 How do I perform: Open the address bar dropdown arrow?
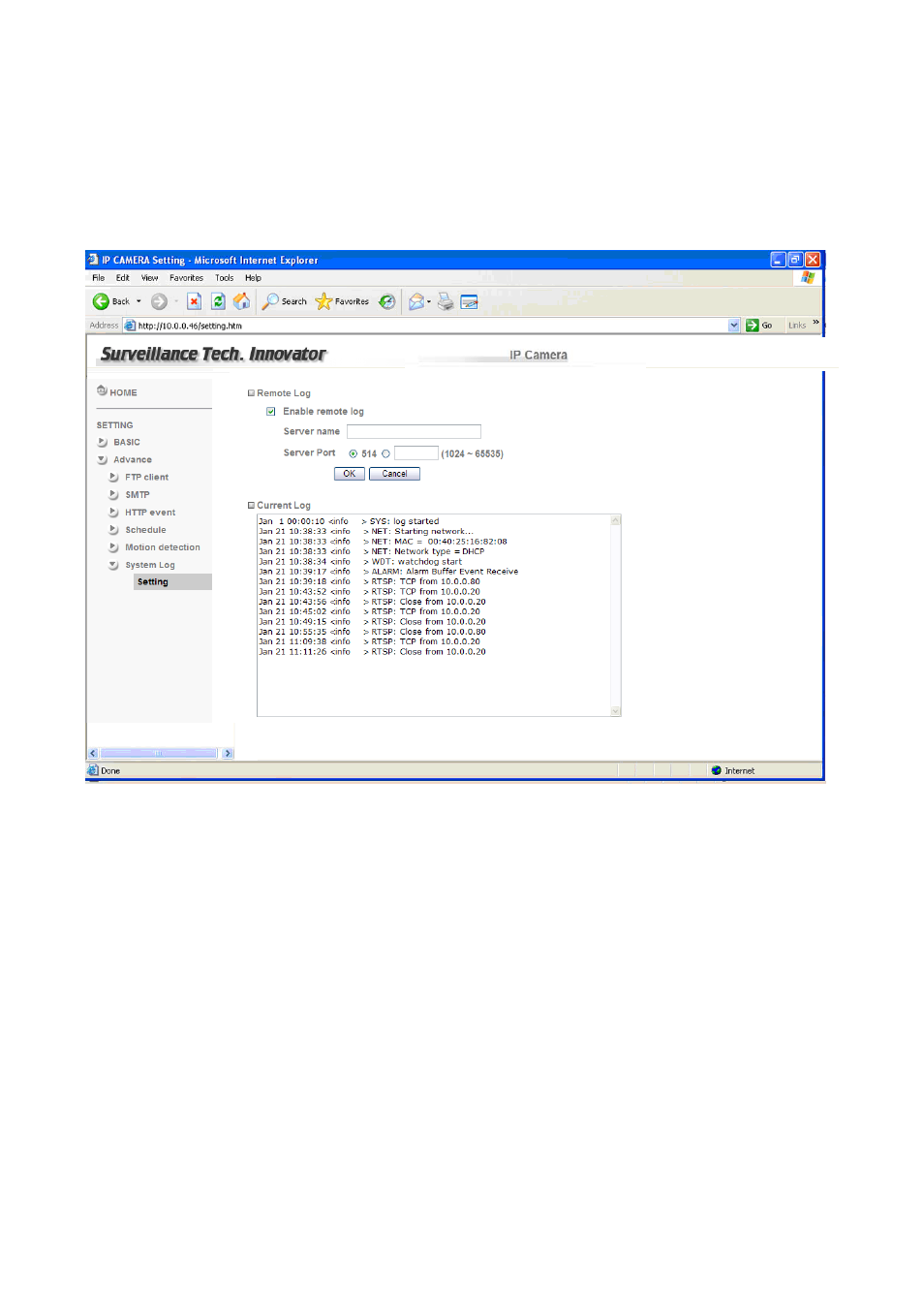tap(734, 326)
